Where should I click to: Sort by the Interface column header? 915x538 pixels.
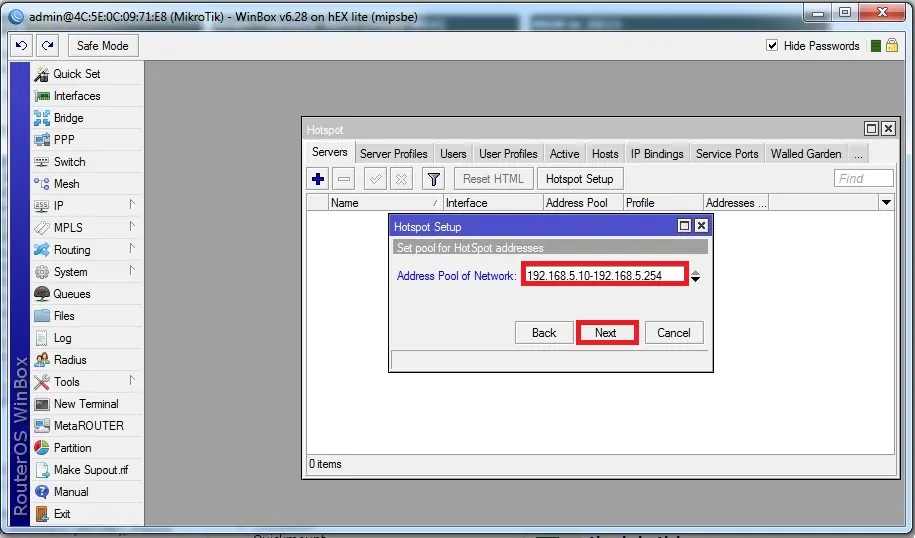pos(493,202)
